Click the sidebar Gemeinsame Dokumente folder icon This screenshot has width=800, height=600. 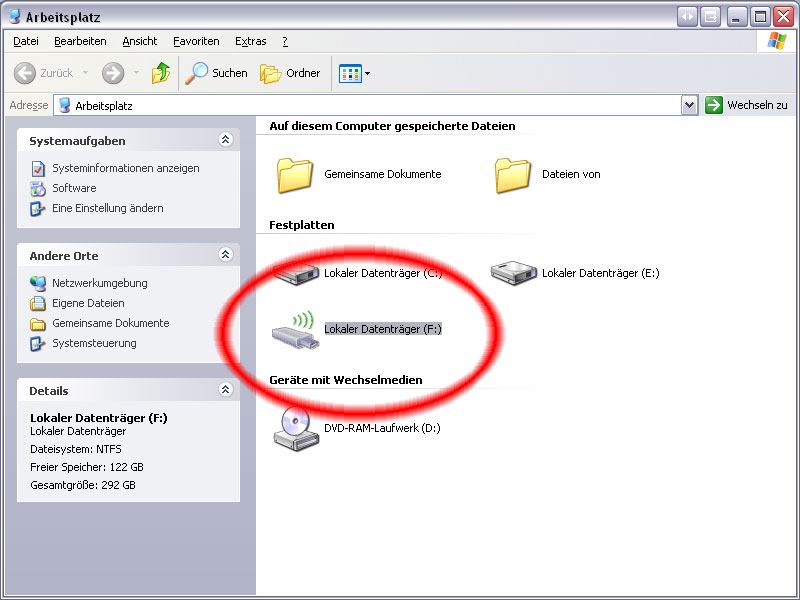point(38,324)
